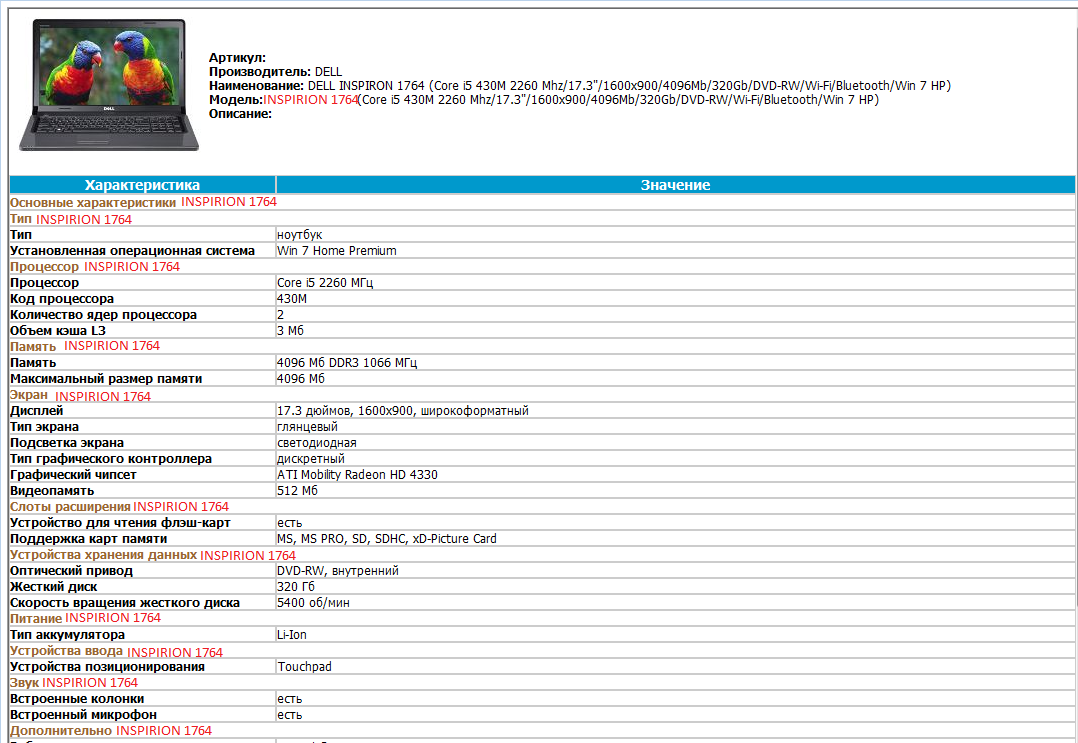
Task: Select the 'Артикул:' label
Action: coord(237,58)
